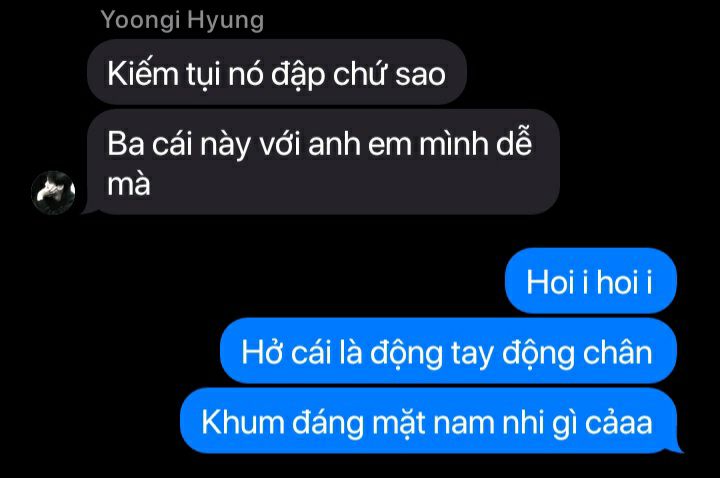Image resolution: width=720 pixels, height=478 pixels.
Task: Click the word 'Hoi' in blue bubble
Action: click(x=550, y=281)
